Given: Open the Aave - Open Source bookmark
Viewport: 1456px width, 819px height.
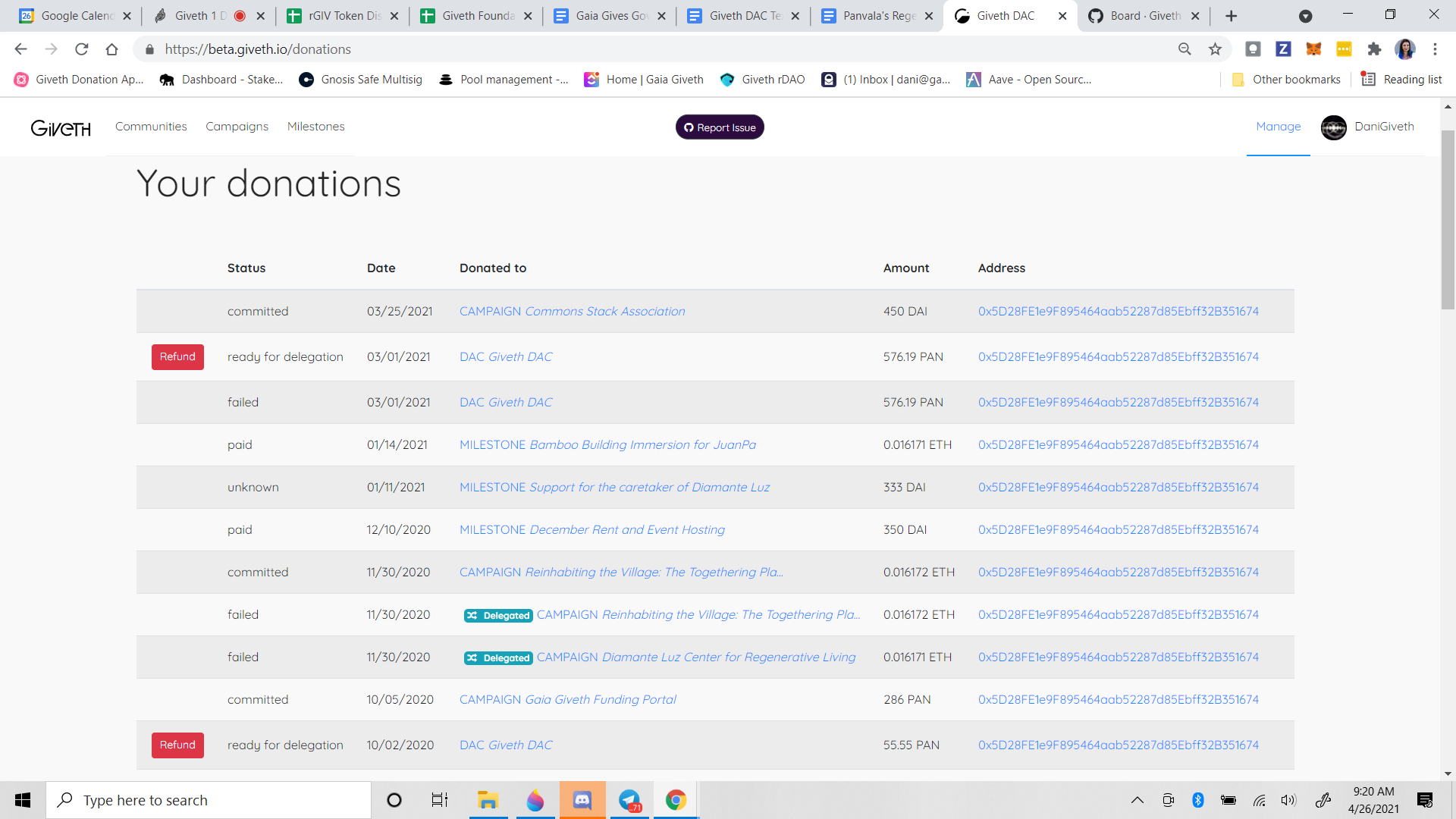Looking at the screenshot, I should tap(1029, 80).
